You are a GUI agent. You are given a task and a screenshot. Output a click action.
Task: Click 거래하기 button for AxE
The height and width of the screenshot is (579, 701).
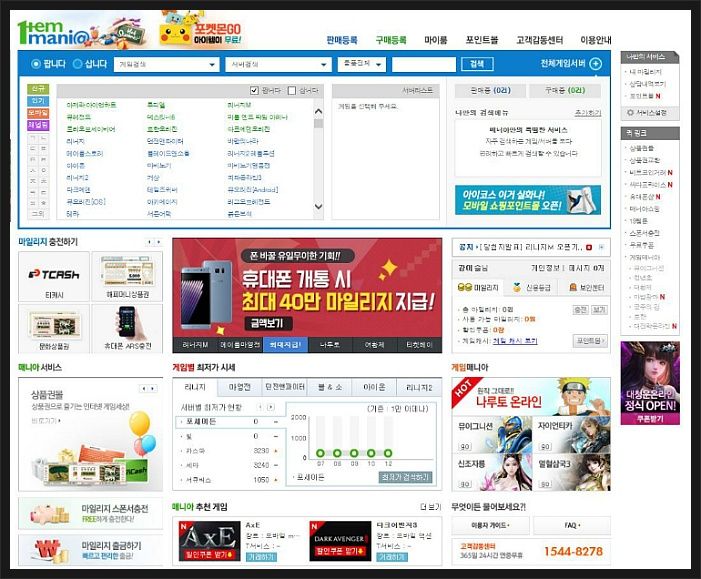click(x=261, y=557)
